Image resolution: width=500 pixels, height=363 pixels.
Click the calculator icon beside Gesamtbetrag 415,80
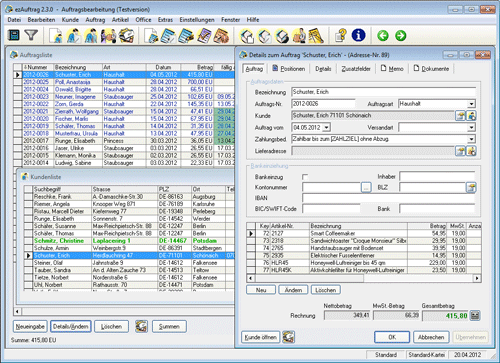pos(475,315)
